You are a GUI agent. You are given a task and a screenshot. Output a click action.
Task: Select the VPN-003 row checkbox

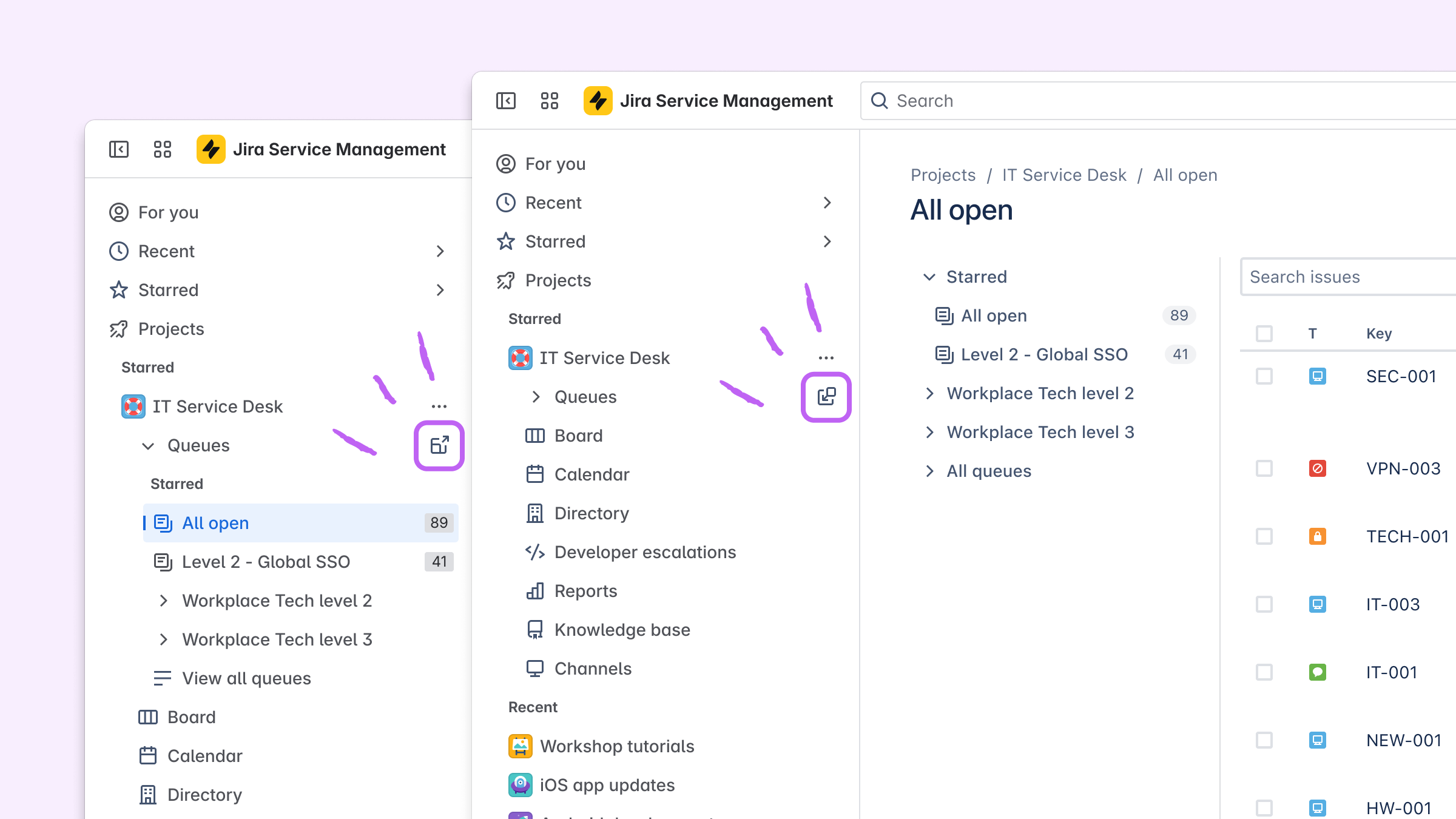click(1264, 469)
